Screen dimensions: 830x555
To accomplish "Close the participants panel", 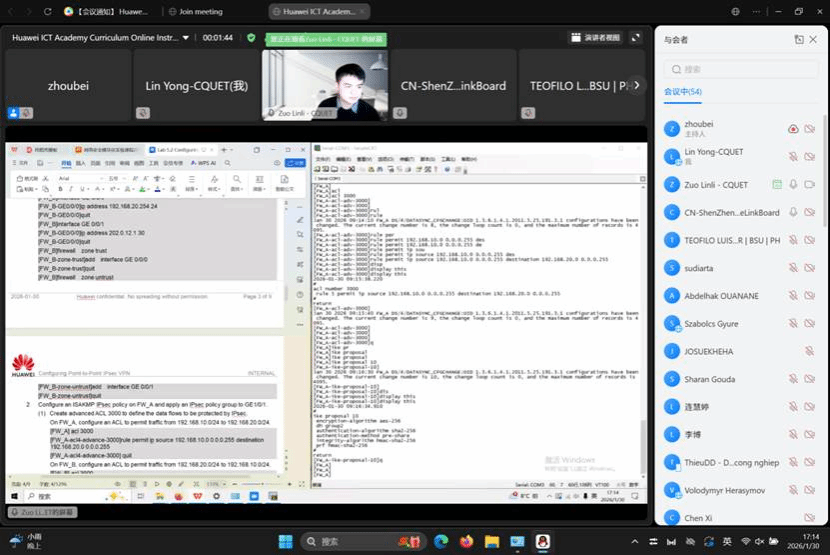I will [x=815, y=39].
